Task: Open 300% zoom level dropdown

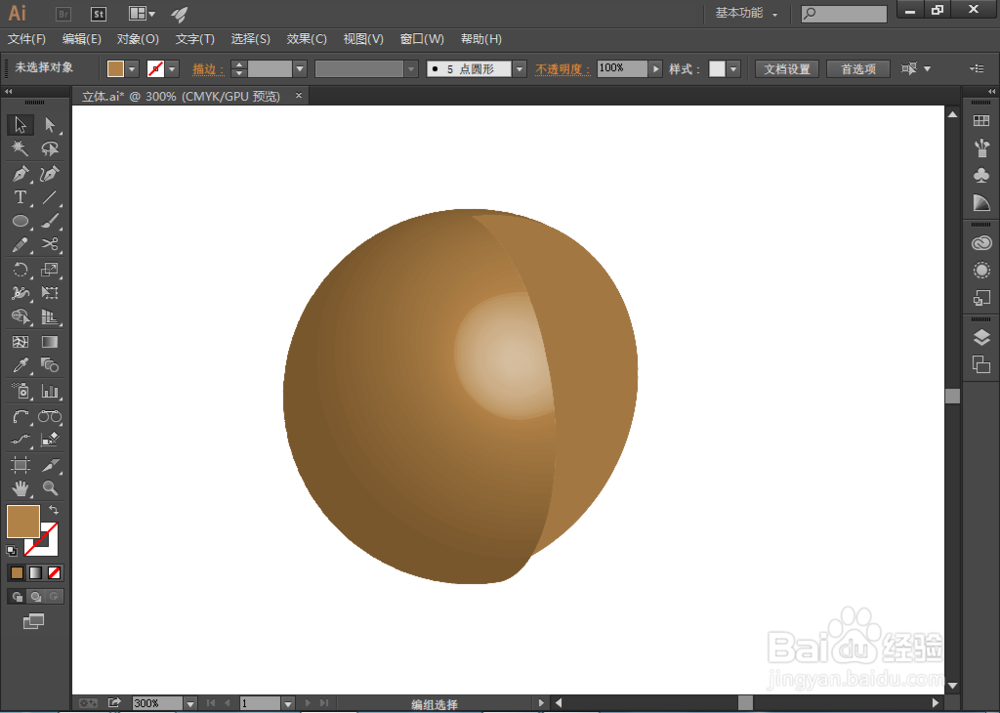Action: pyautogui.click(x=190, y=703)
